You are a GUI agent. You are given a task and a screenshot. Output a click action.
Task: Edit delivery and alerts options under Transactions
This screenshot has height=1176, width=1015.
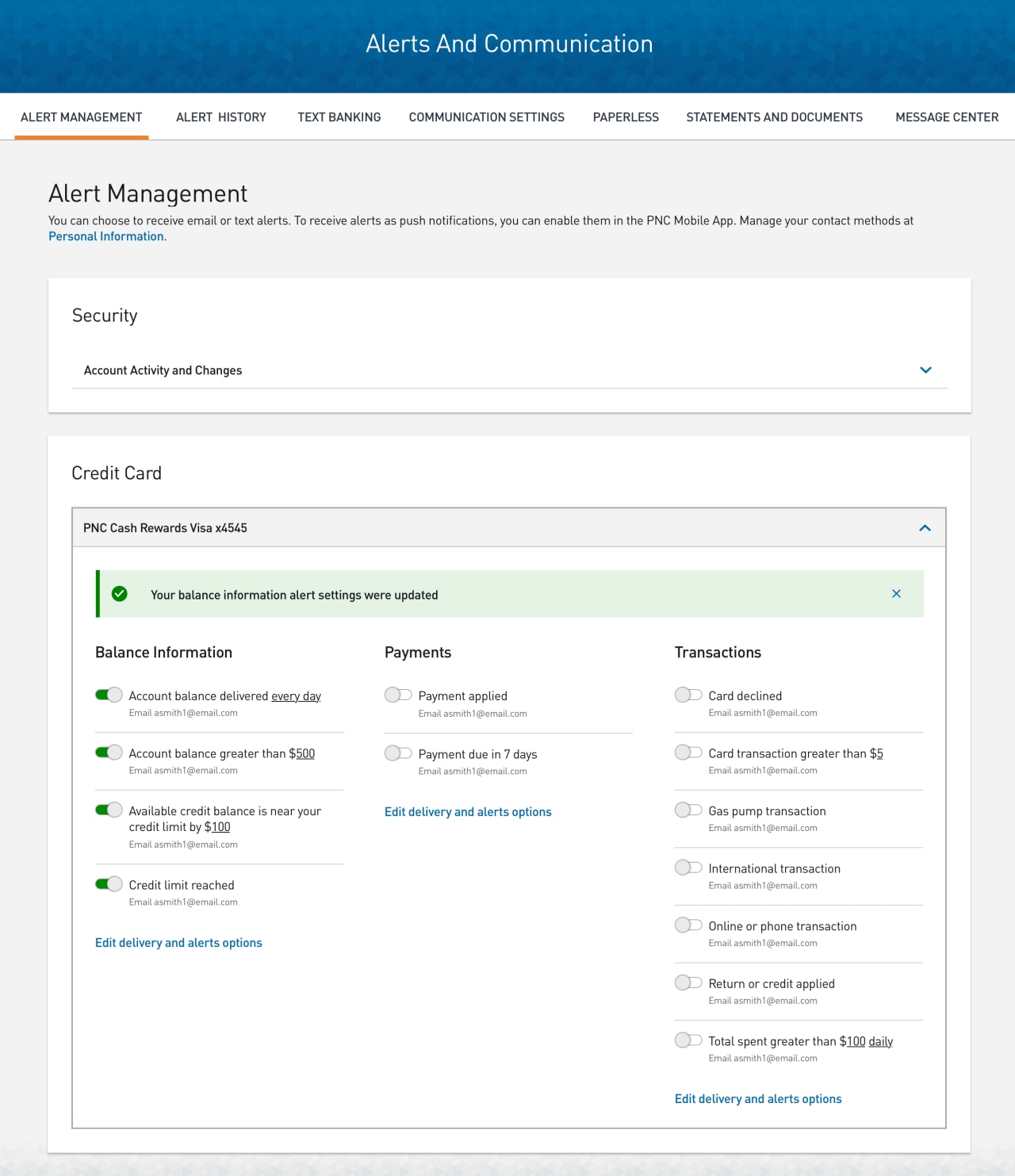coord(758,1098)
